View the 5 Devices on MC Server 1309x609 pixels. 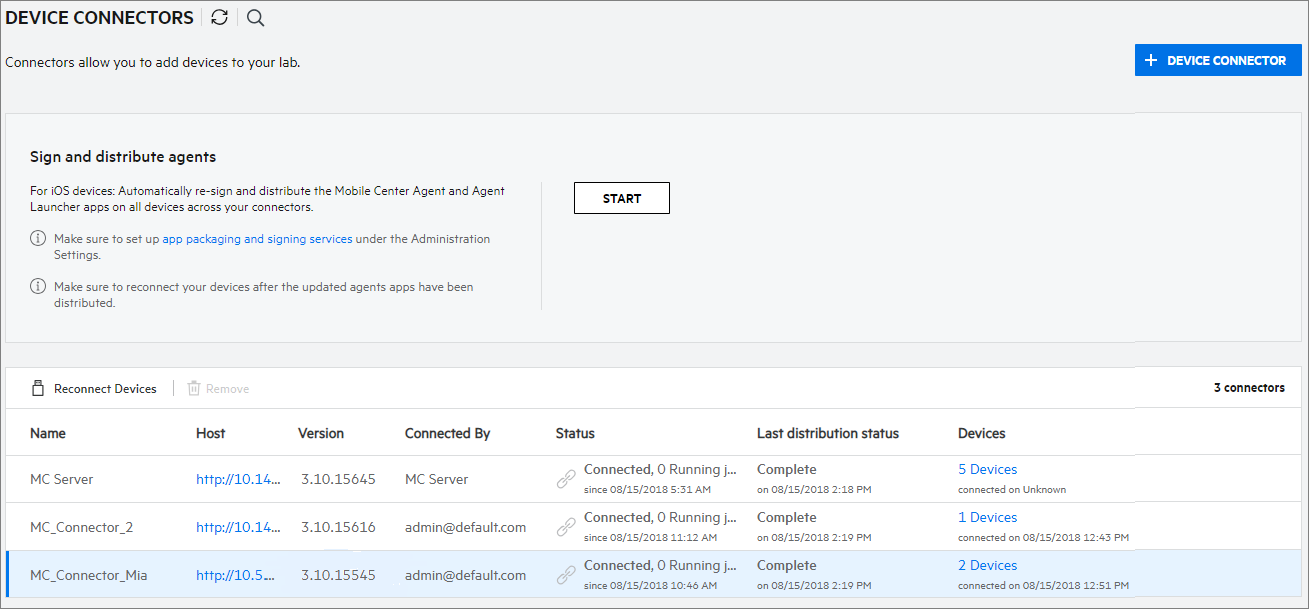coord(987,469)
